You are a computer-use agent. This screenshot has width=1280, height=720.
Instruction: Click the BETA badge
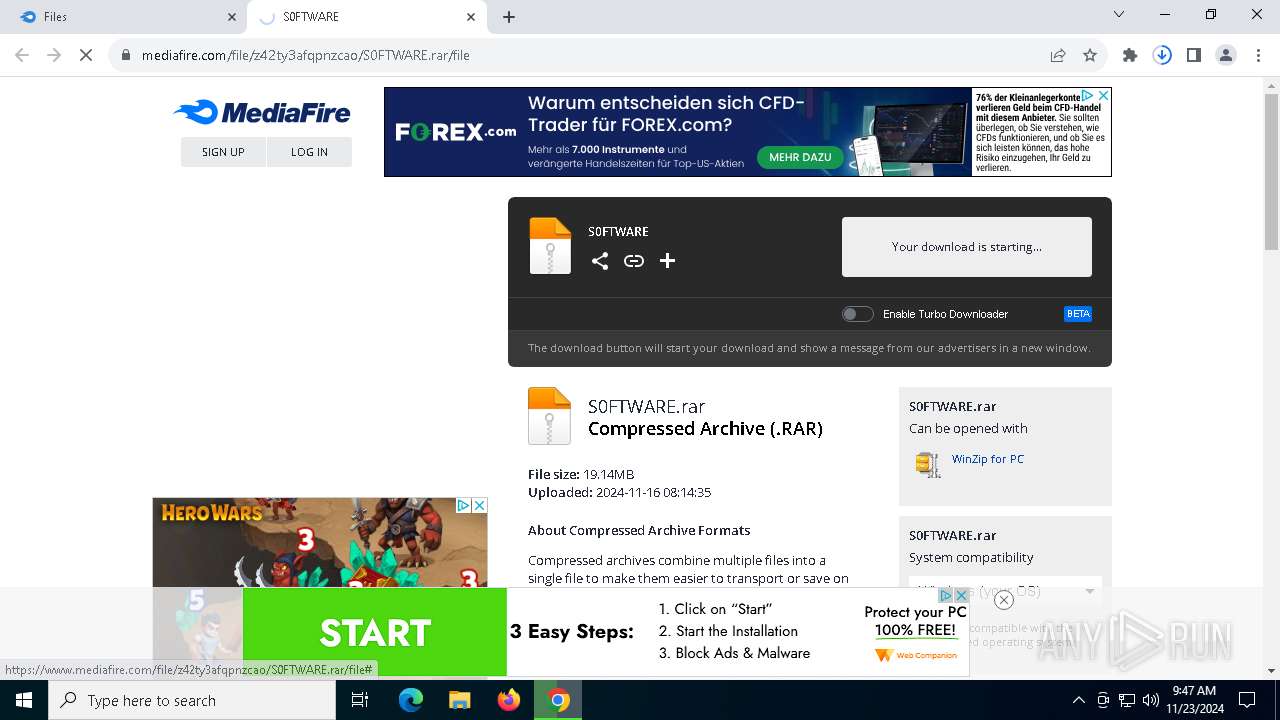tap(1078, 314)
